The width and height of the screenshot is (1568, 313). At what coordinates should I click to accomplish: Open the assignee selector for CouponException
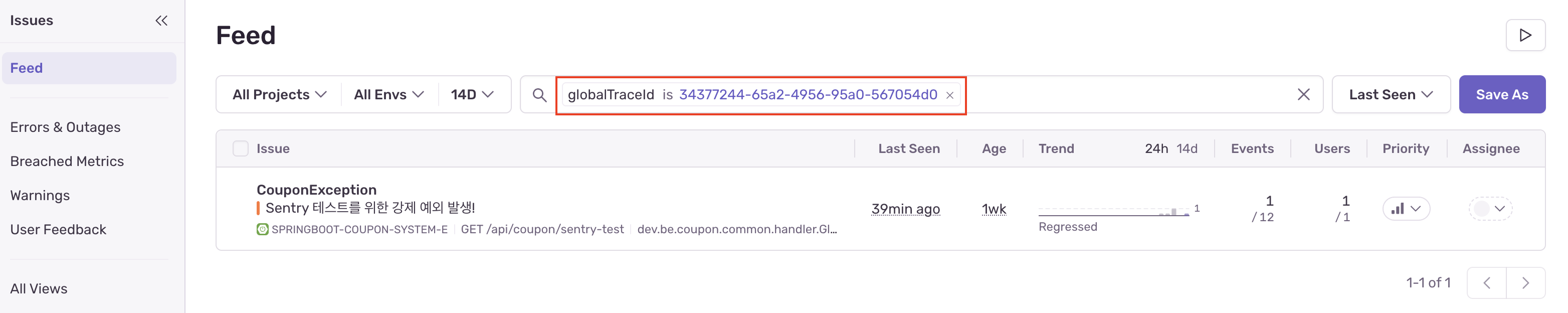click(x=1490, y=209)
